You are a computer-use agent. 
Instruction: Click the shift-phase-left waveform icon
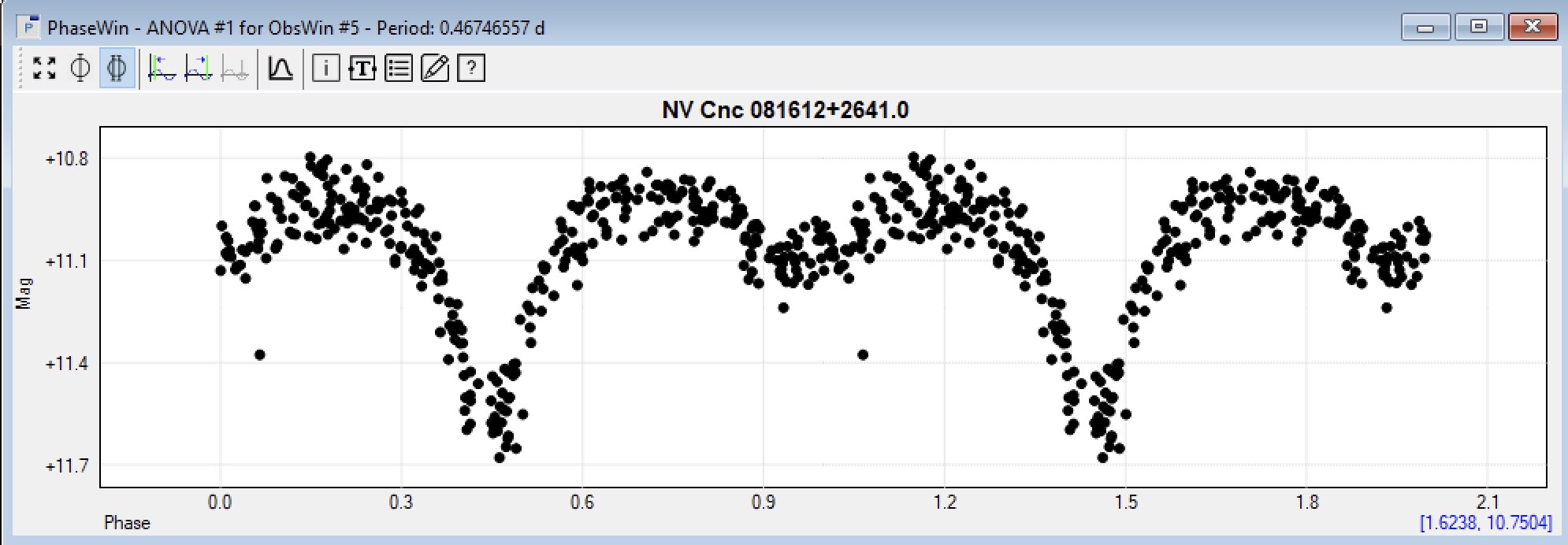162,69
